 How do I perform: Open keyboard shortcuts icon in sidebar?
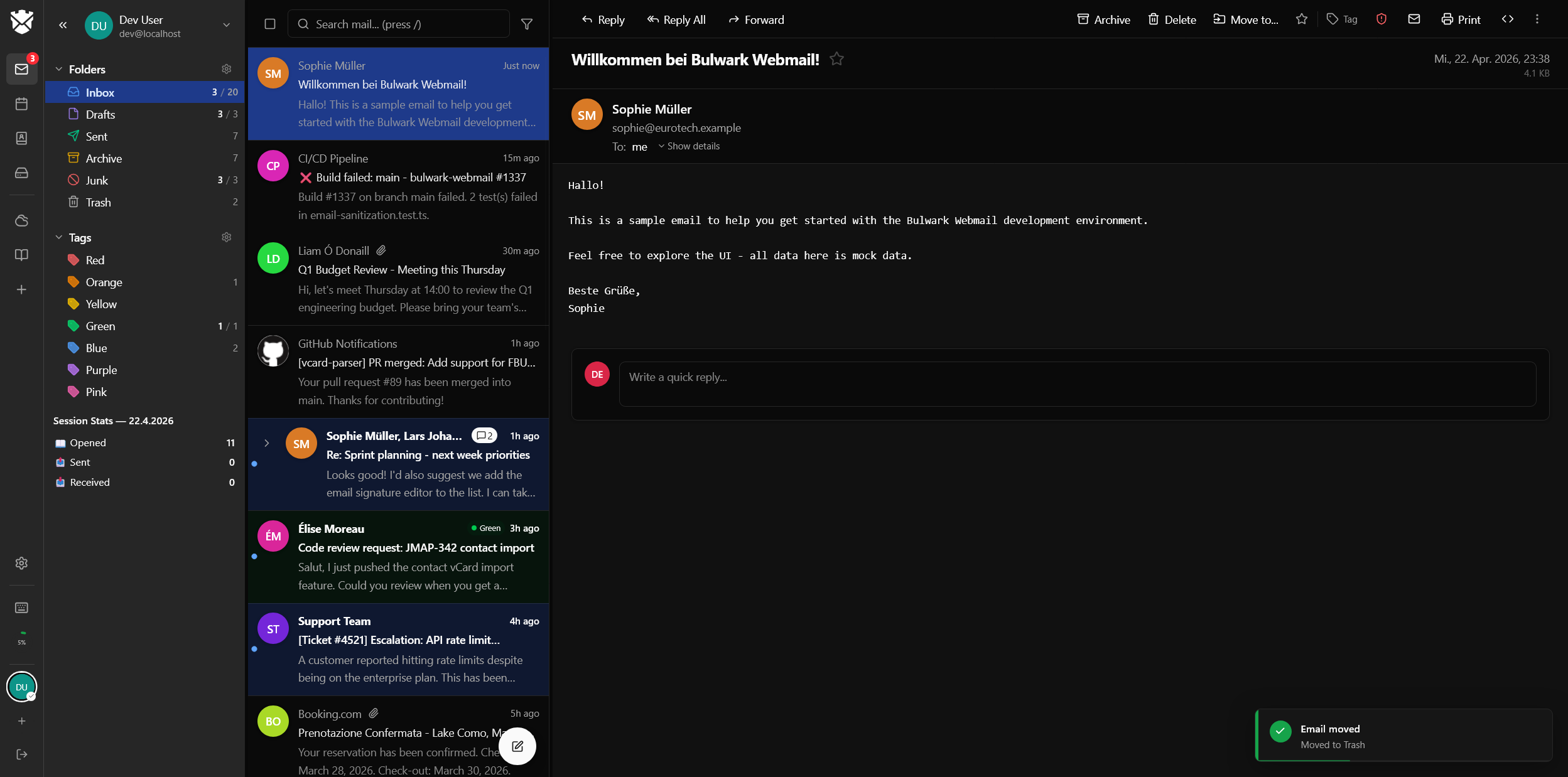coord(21,608)
